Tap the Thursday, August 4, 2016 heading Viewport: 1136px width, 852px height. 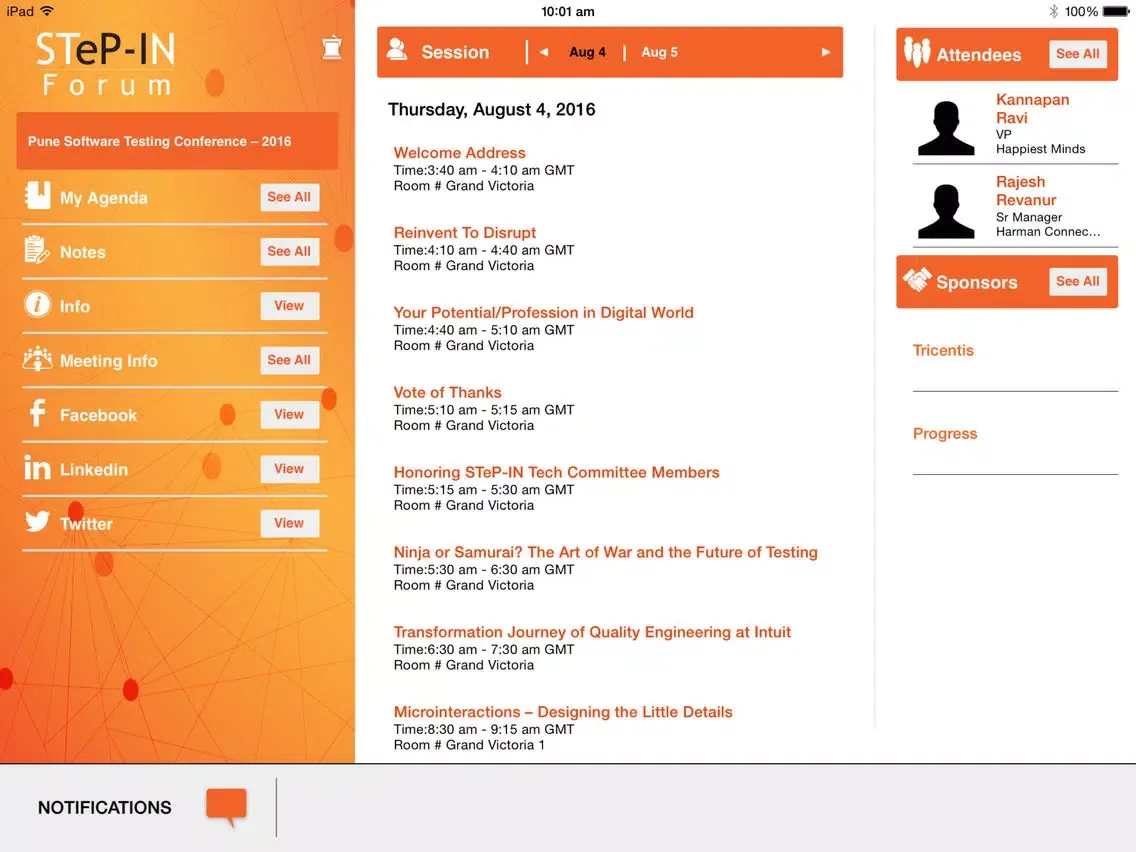[491, 109]
